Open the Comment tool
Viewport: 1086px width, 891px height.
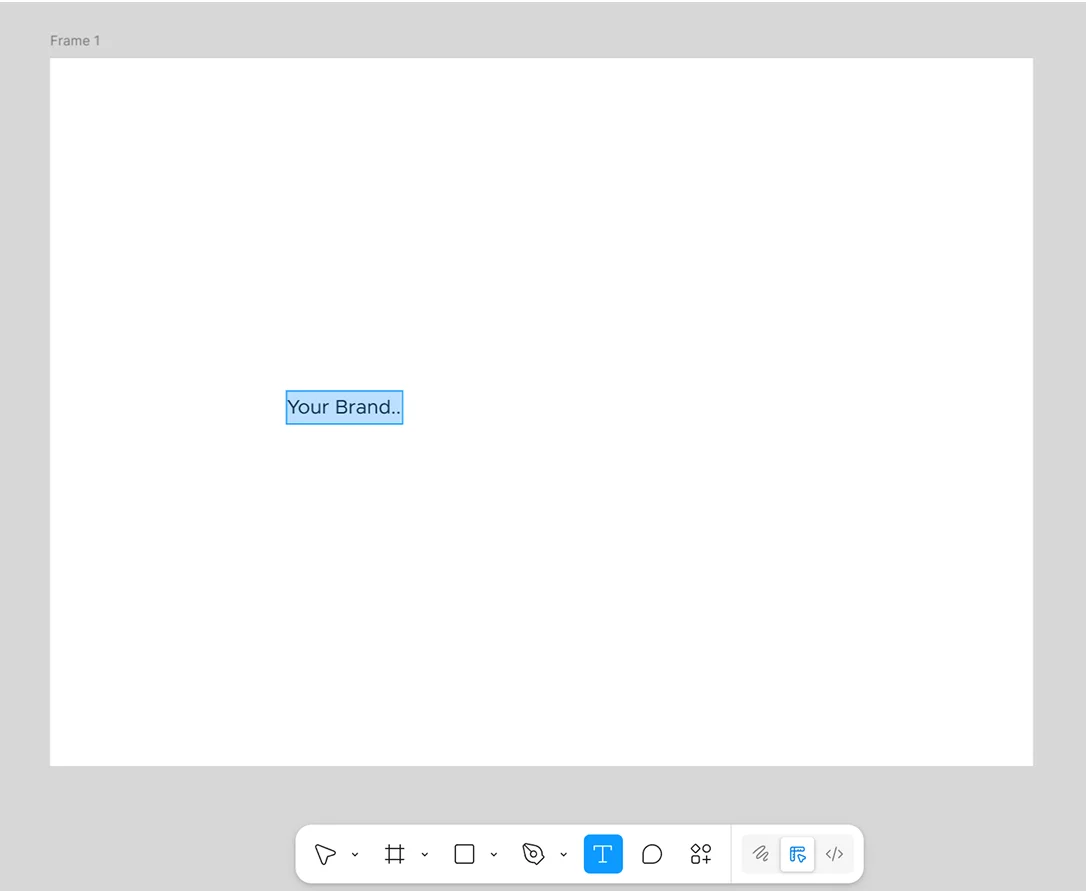tap(652, 854)
